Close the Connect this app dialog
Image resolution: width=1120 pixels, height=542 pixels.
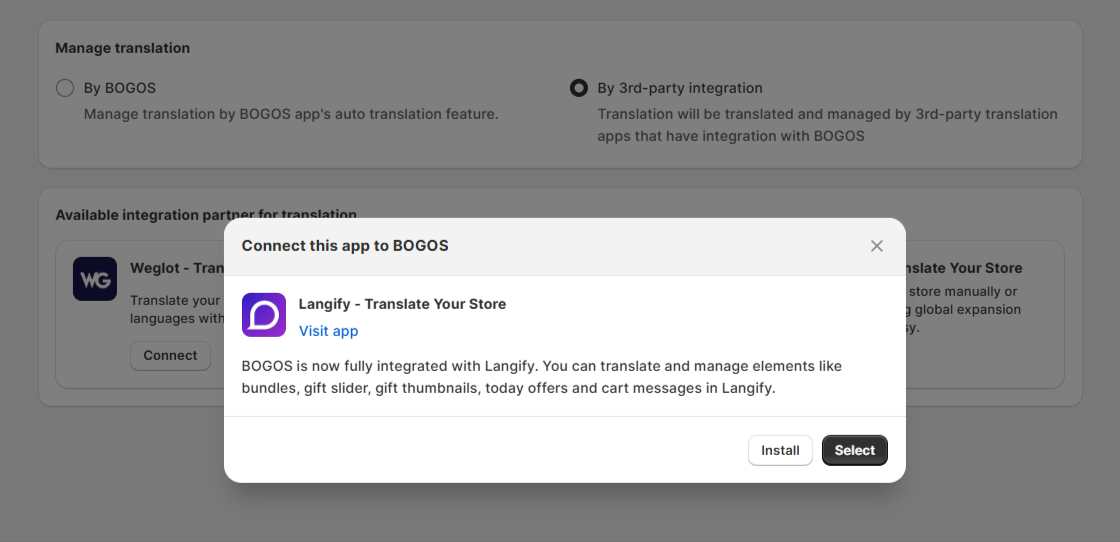tap(876, 246)
